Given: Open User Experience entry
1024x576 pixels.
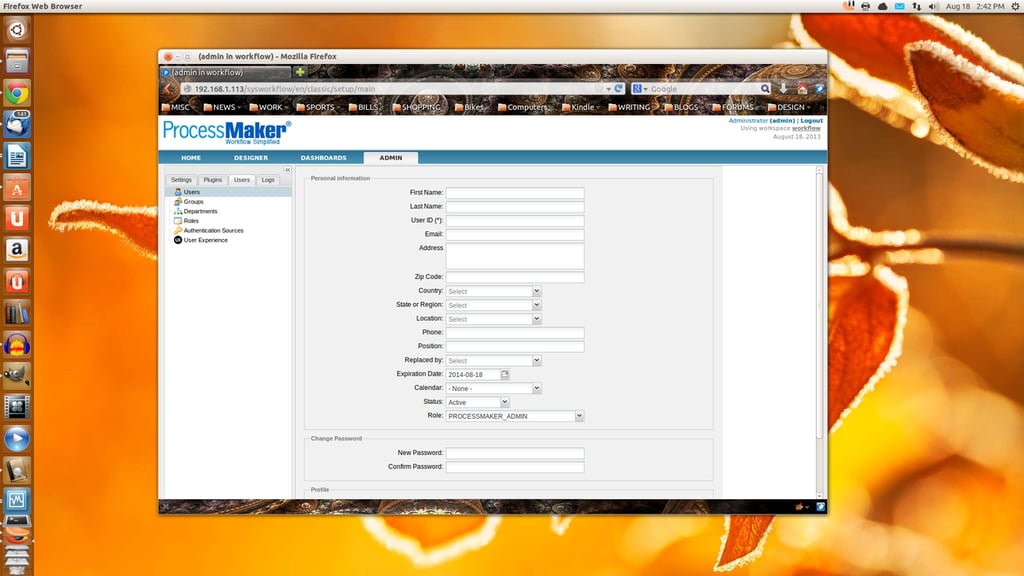Looking at the screenshot, I should [205, 240].
